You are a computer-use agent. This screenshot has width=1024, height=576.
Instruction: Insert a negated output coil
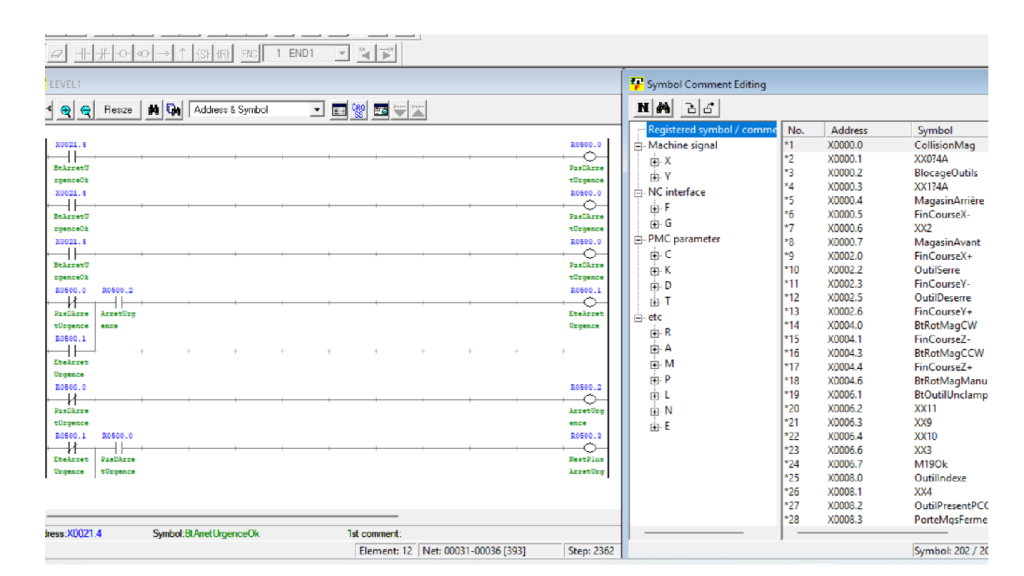coord(143,54)
